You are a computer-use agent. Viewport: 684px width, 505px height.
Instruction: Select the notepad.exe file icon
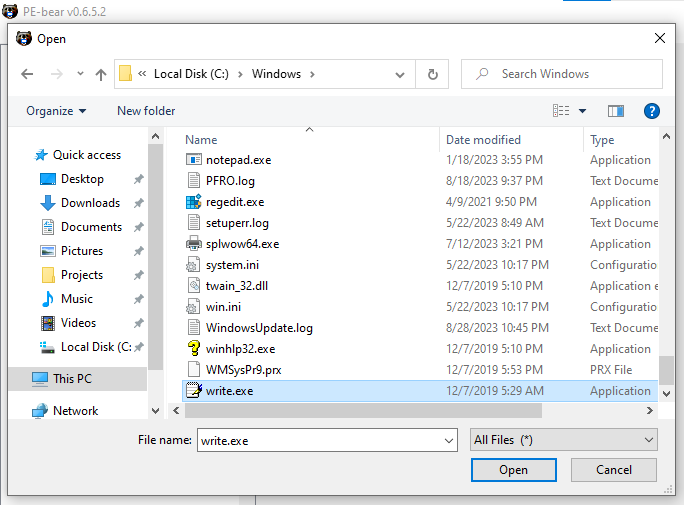(x=194, y=160)
